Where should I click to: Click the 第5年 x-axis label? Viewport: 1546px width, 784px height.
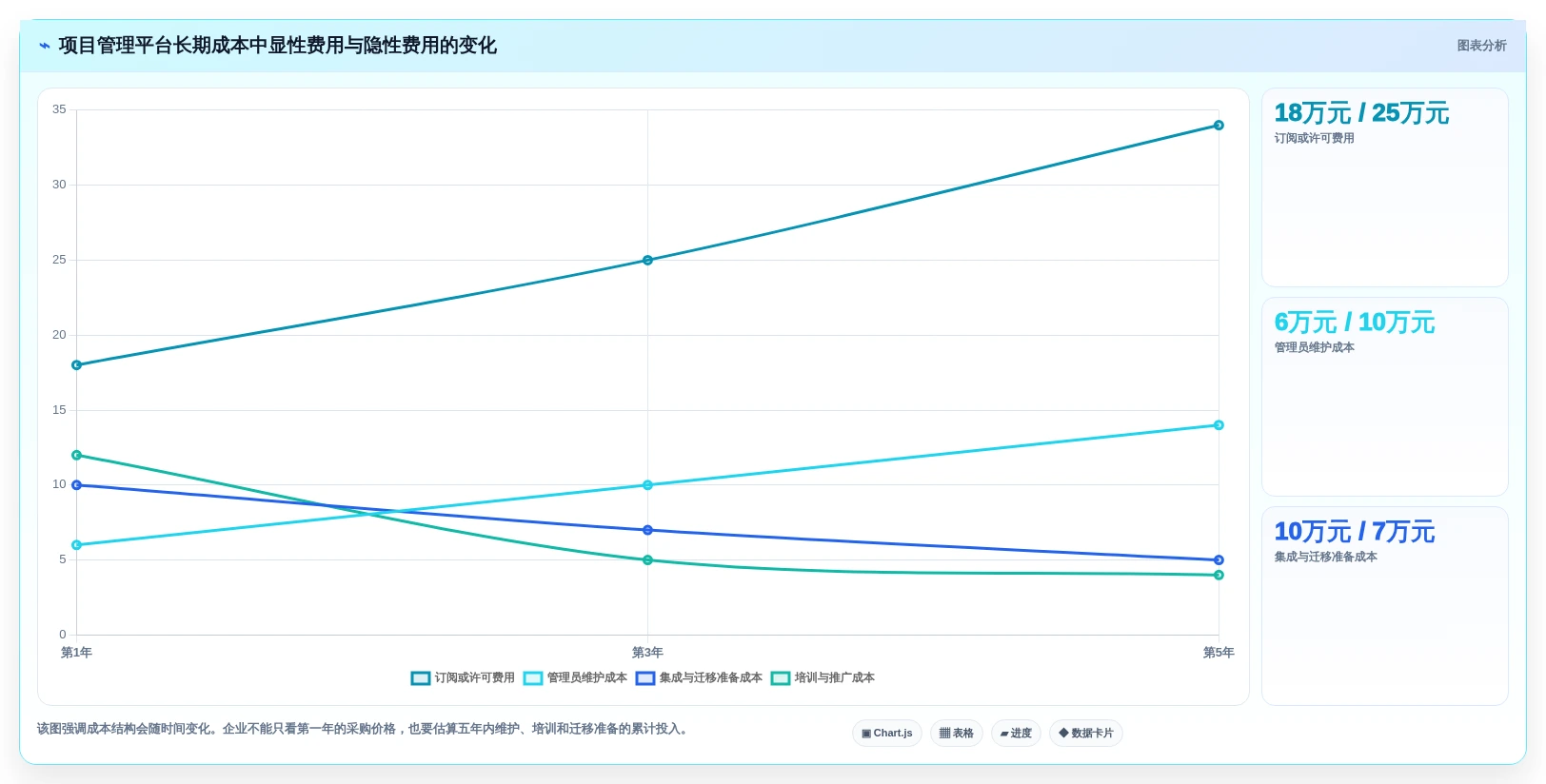pos(1219,653)
